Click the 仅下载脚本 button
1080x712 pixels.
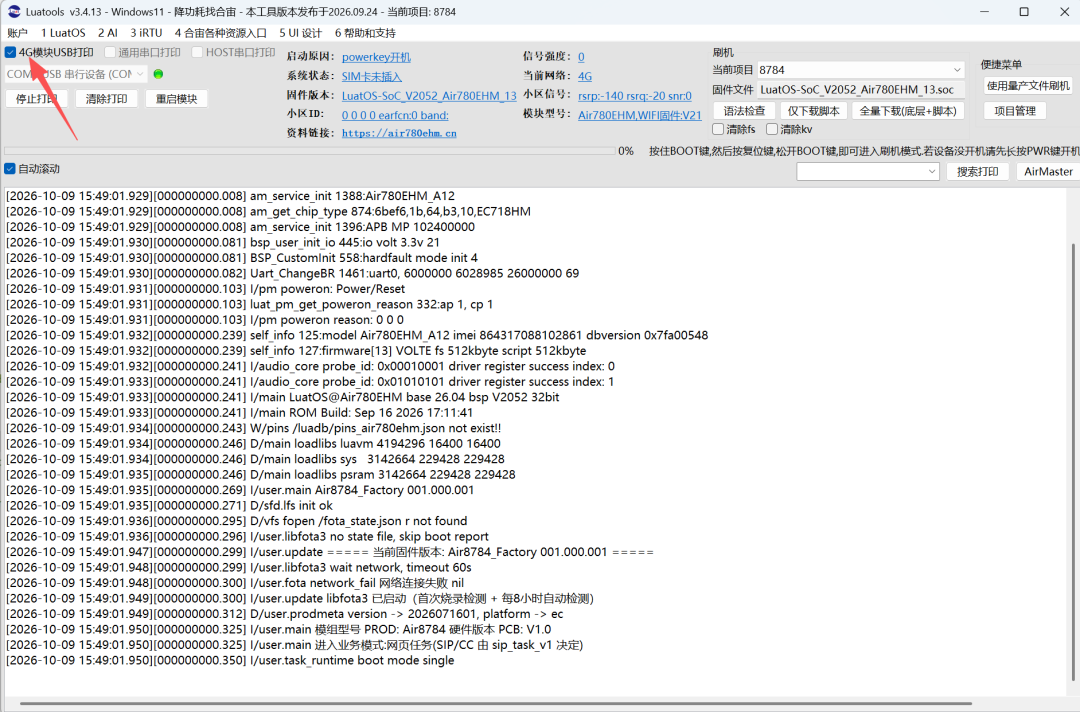[x=813, y=111]
